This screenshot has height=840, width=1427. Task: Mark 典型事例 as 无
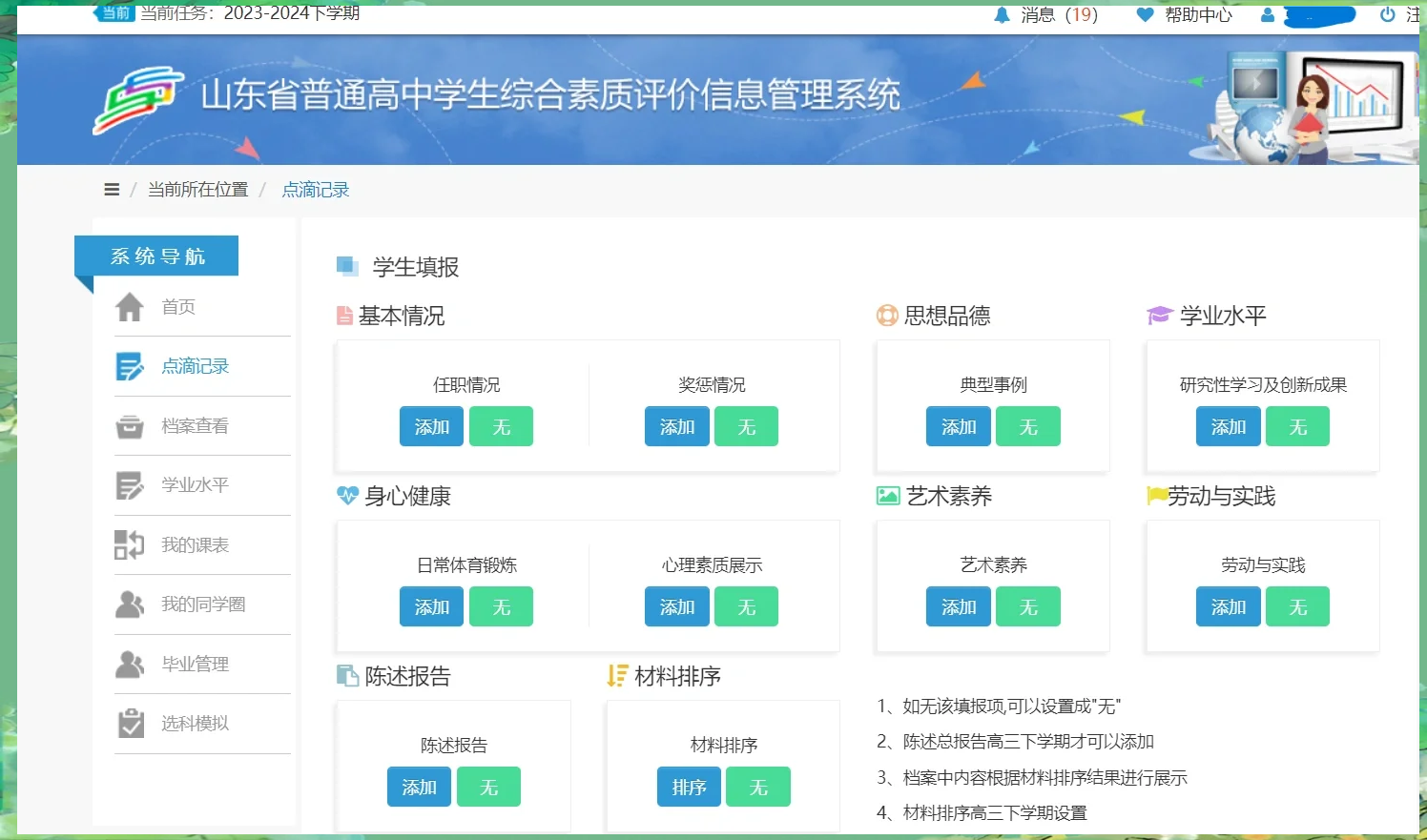(1027, 427)
